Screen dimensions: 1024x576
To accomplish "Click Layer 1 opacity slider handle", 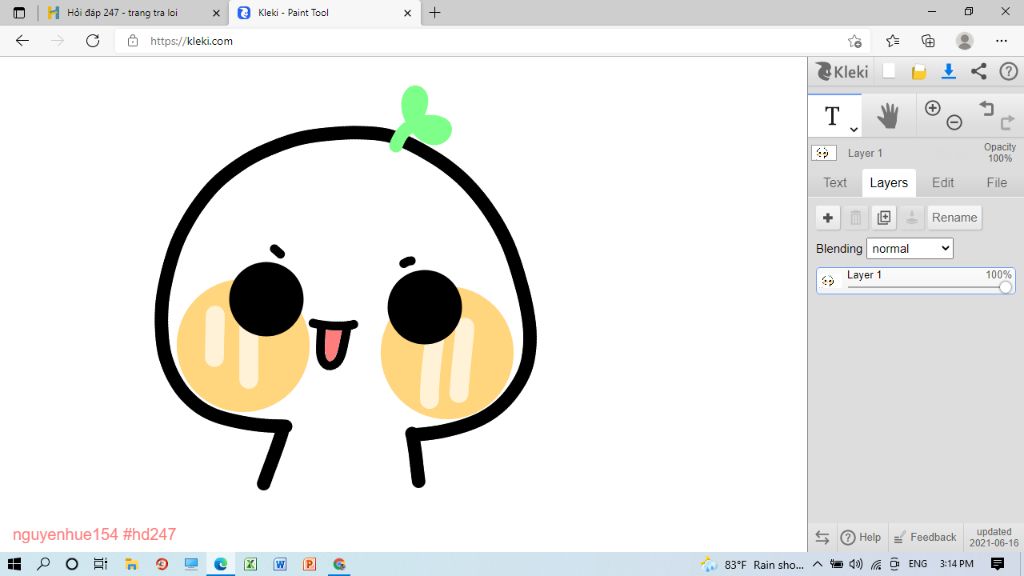I will pos(1005,287).
